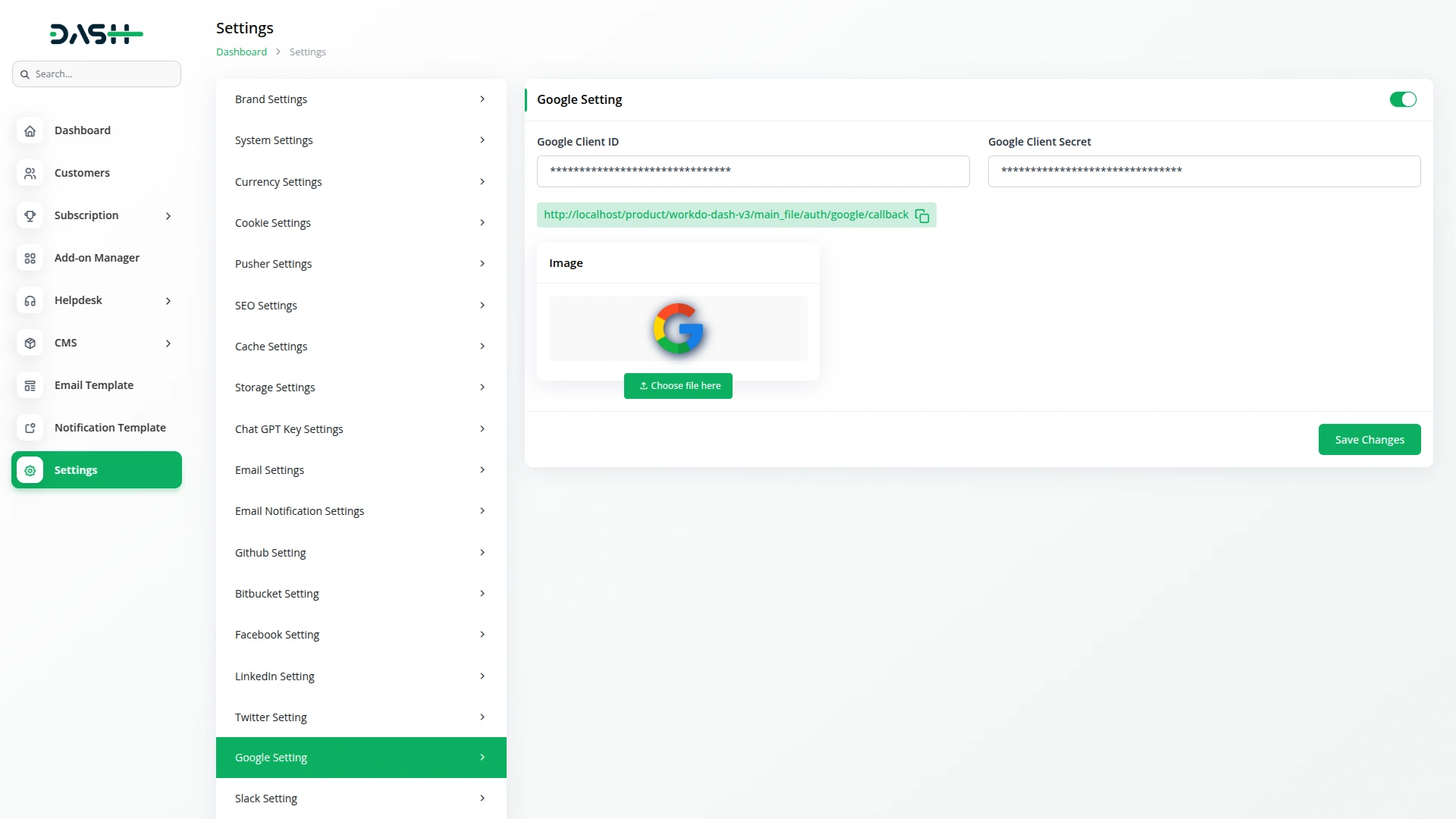Expand the Subscription sidebar menu
The width and height of the screenshot is (1456, 819).
tap(168, 215)
